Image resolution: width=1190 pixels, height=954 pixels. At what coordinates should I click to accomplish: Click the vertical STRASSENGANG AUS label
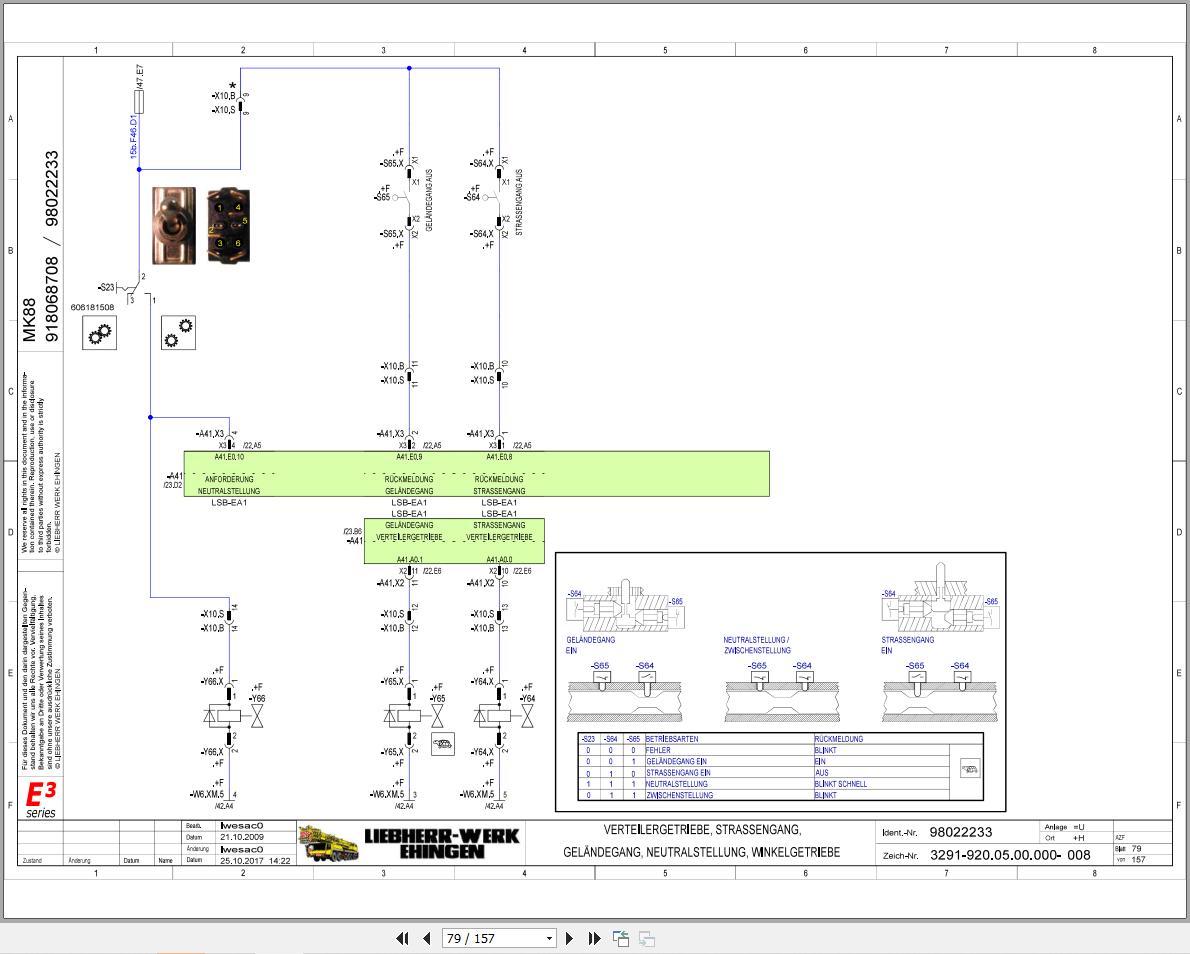tap(519, 202)
